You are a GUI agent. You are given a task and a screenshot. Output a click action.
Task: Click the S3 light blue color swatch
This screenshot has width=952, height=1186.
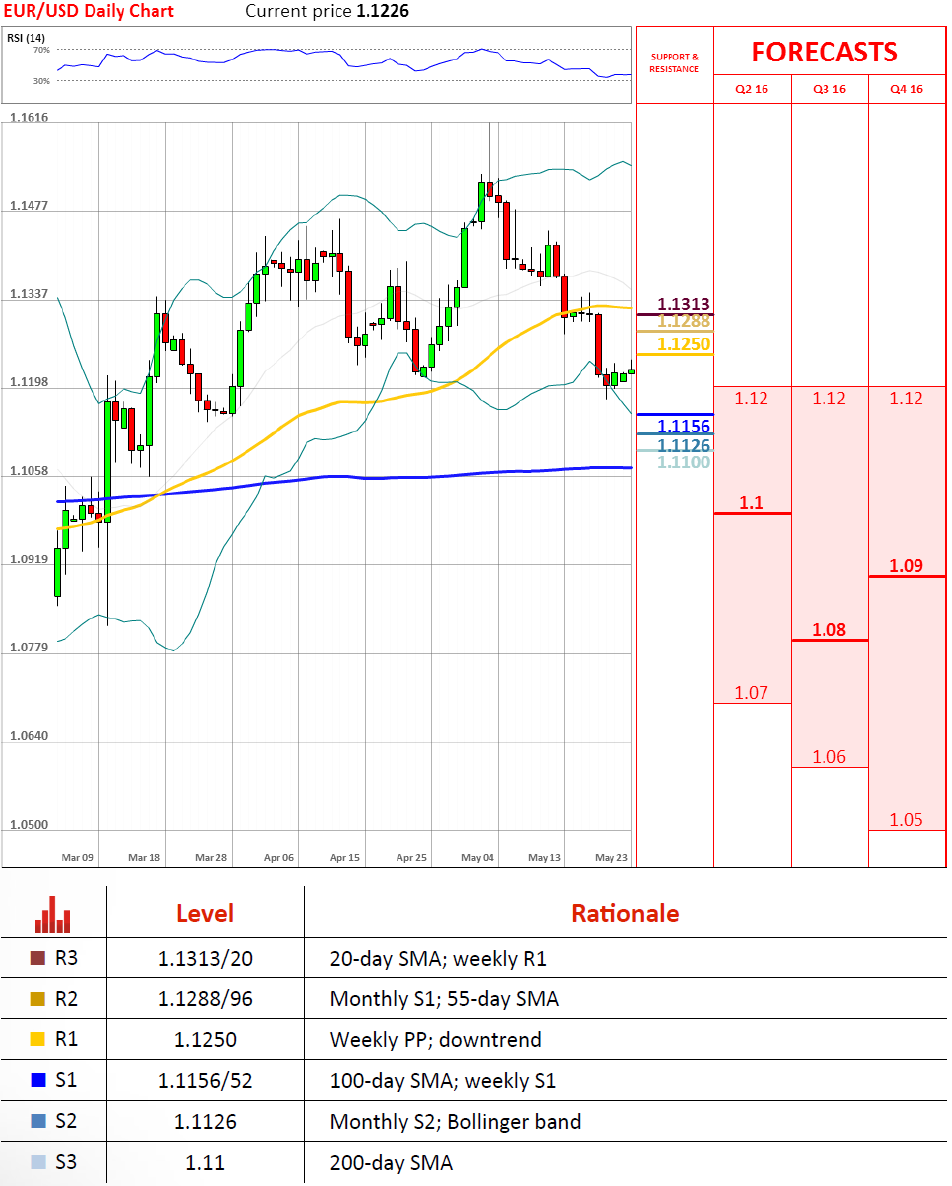[37, 1162]
